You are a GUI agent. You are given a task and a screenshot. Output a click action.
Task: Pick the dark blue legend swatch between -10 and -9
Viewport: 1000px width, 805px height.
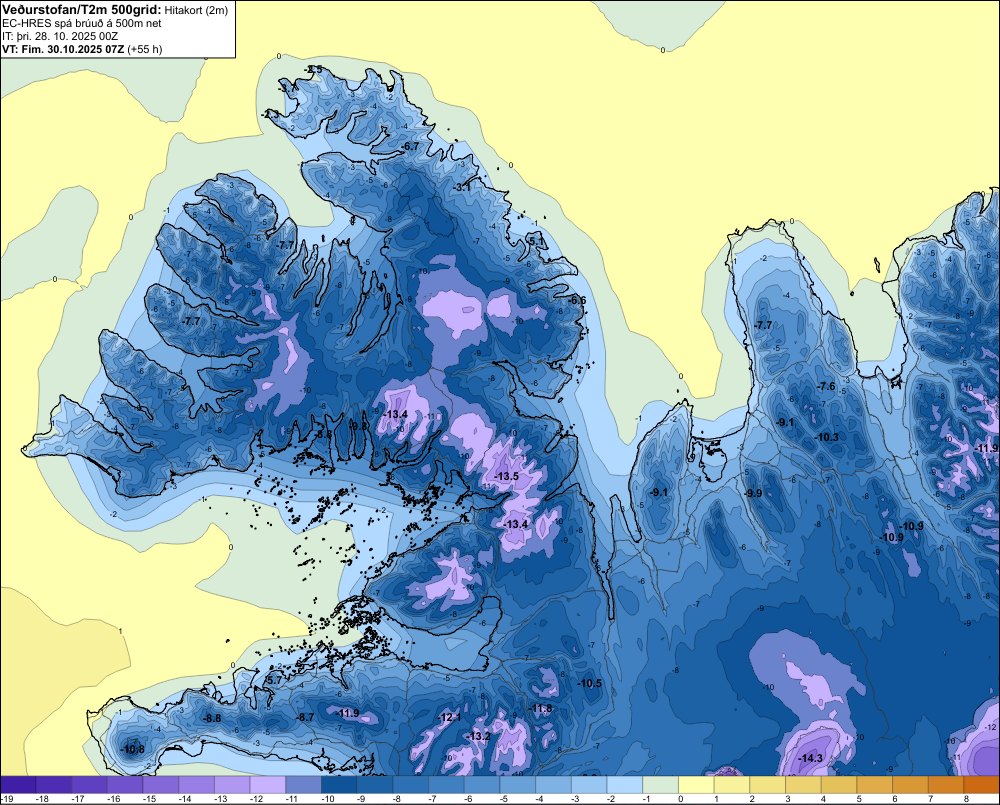pos(339,785)
